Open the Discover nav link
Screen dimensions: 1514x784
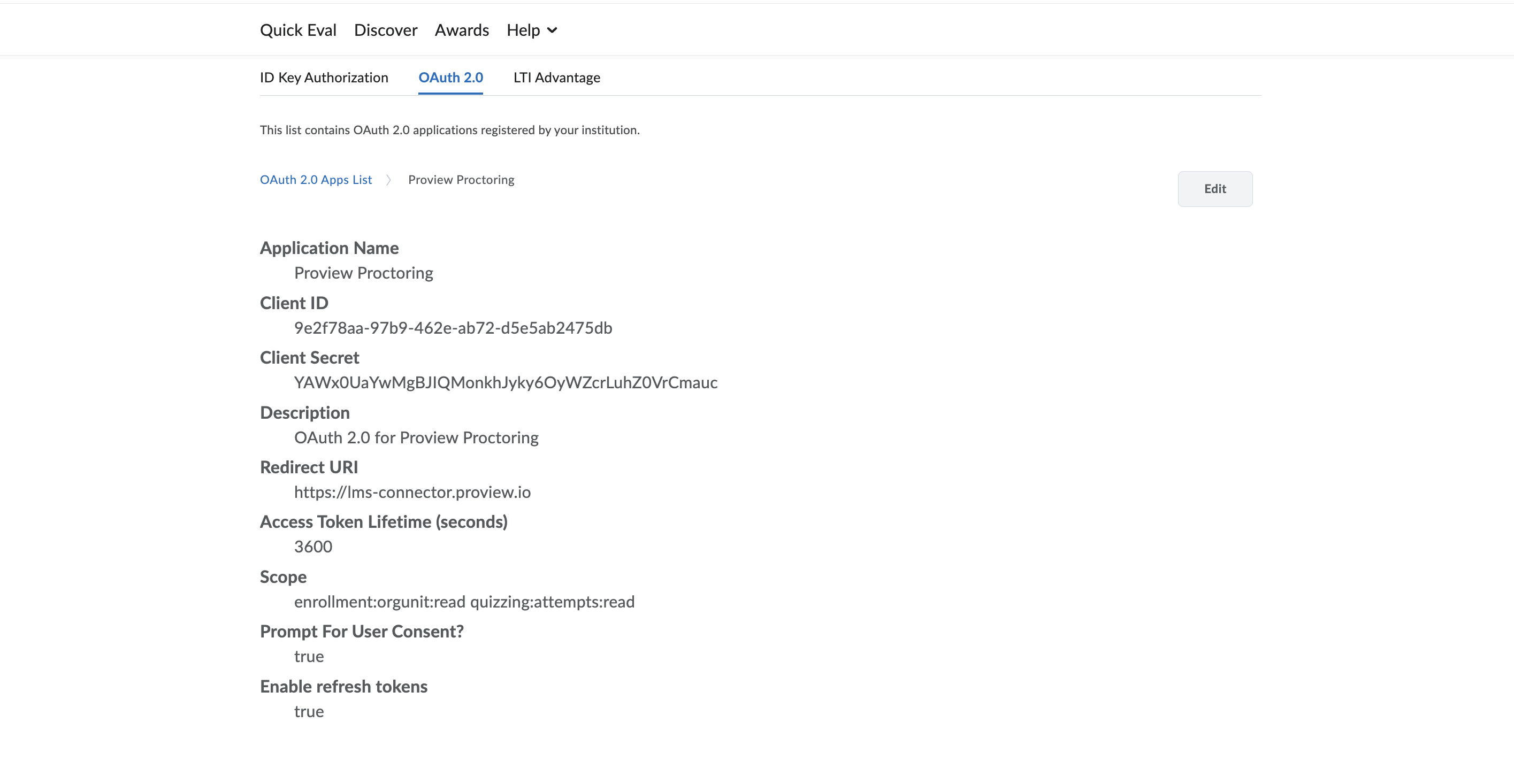386,30
